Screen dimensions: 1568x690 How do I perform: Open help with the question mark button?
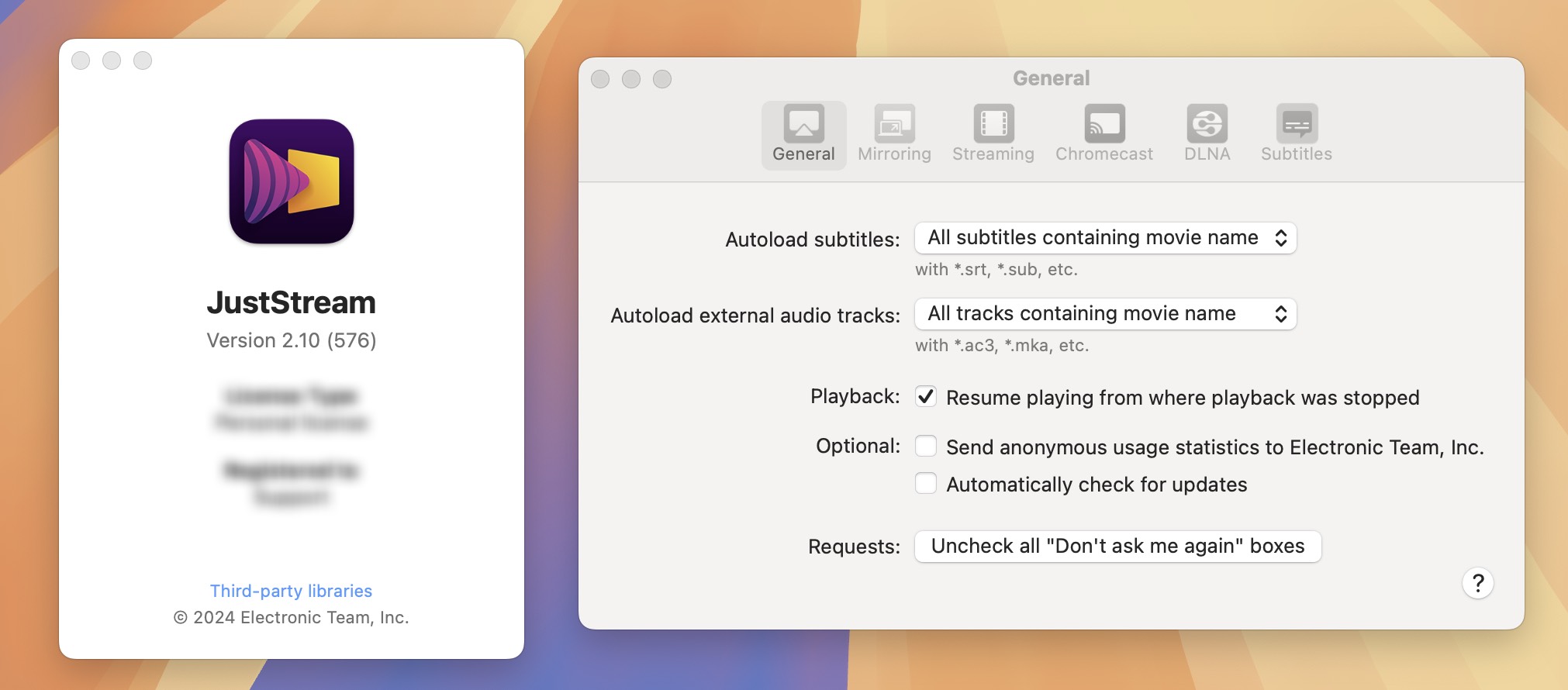point(1478,583)
